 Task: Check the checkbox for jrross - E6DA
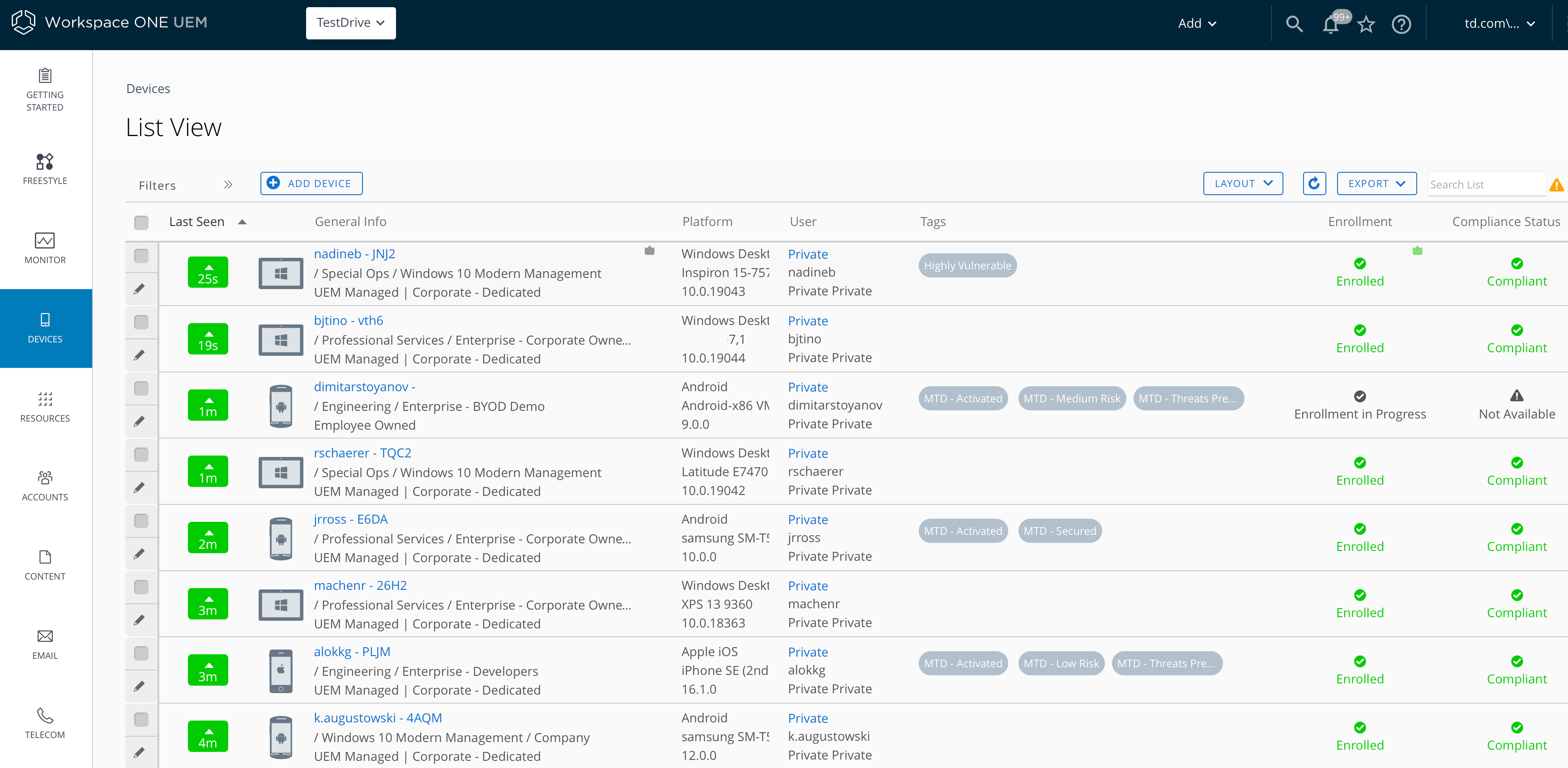point(141,521)
